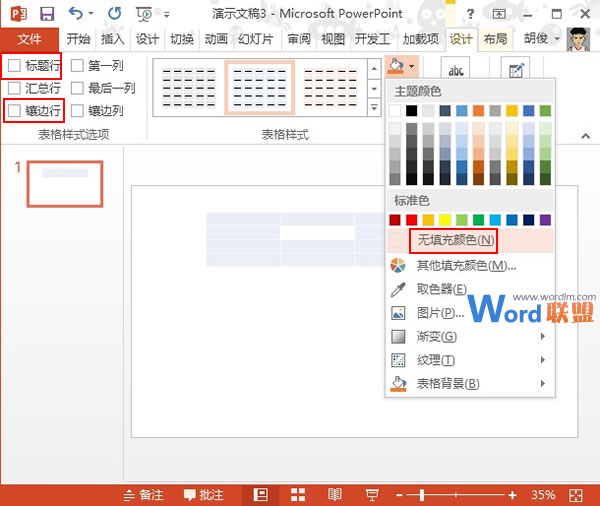Switch to the 动画 (Animations) tab
The width and height of the screenshot is (600, 506).
coord(216,39)
